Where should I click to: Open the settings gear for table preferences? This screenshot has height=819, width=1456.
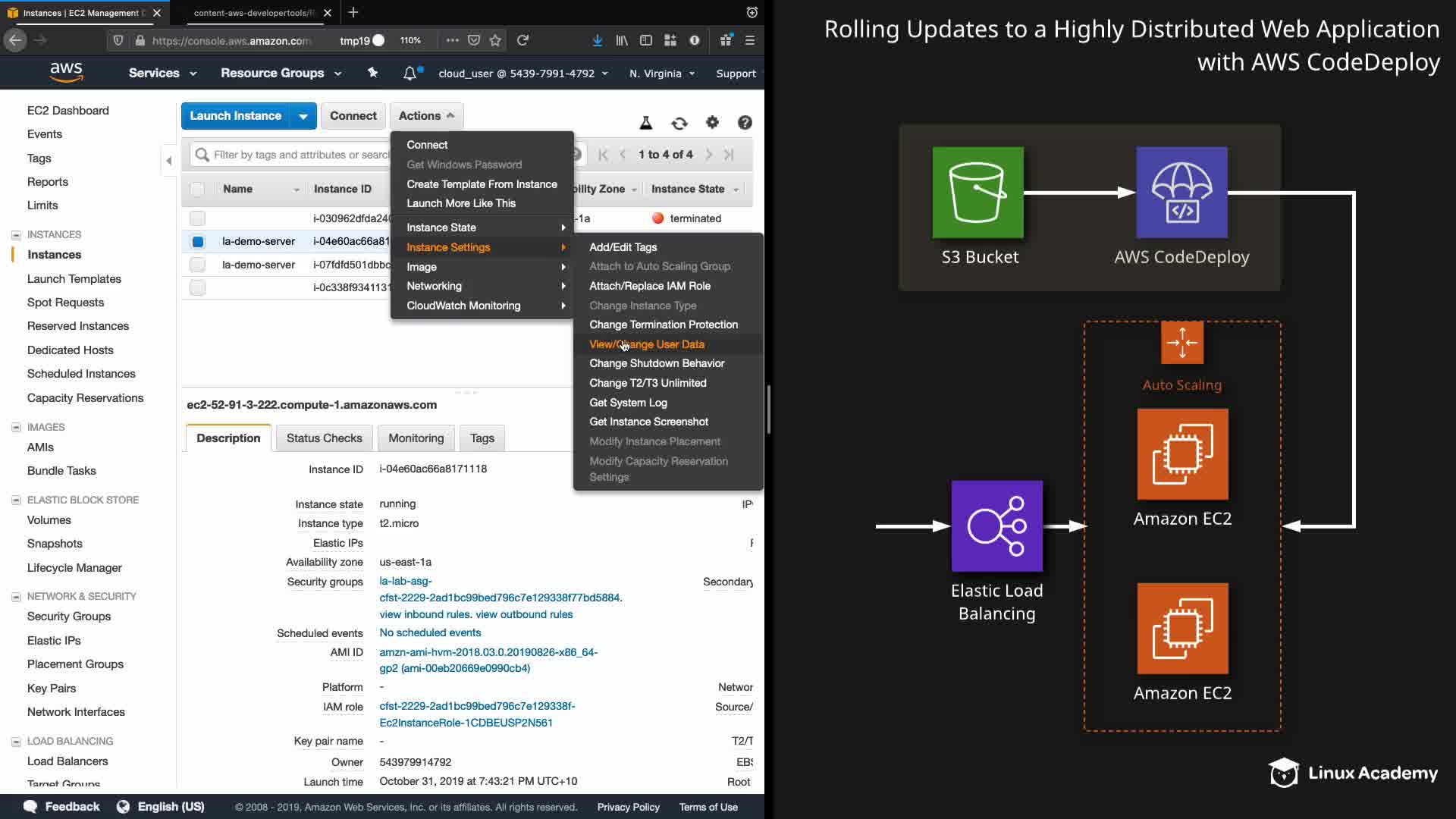pos(712,122)
